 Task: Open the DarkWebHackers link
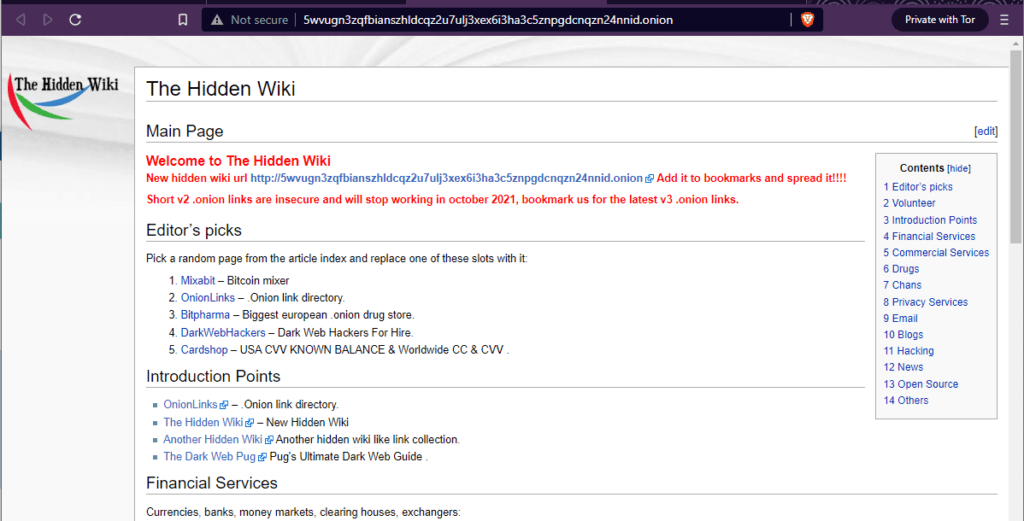(223, 333)
